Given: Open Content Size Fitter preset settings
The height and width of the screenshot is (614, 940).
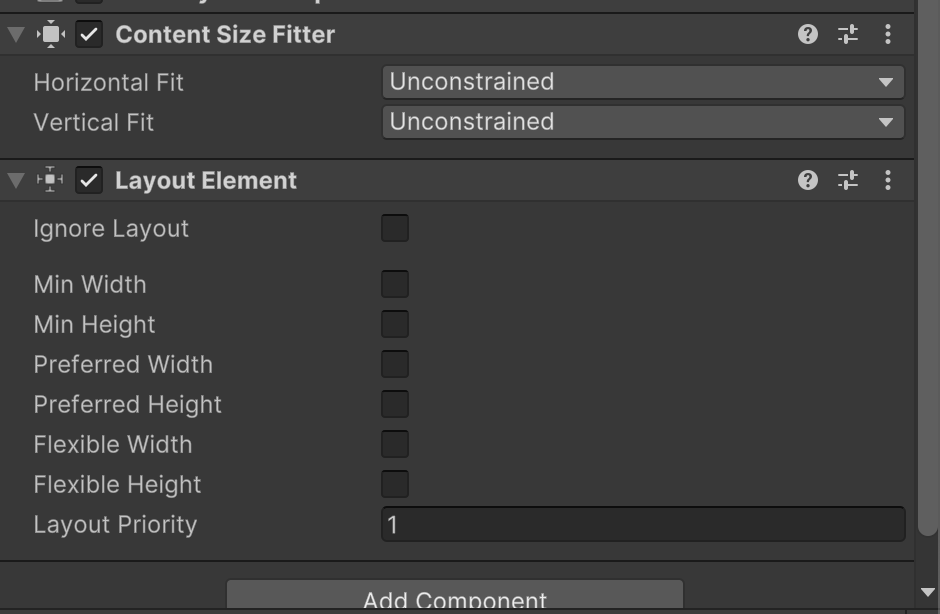Looking at the screenshot, I should [x=848, y=35].
